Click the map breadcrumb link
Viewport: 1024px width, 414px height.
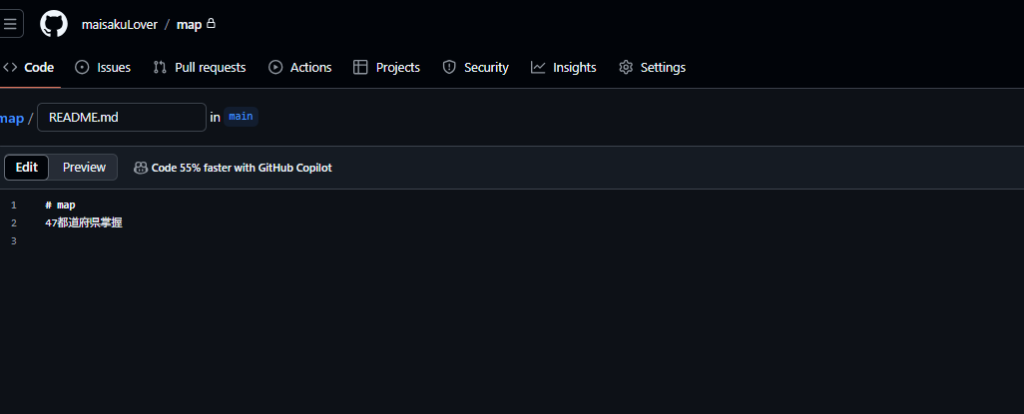pyautogui.click(x=12, y=118)
